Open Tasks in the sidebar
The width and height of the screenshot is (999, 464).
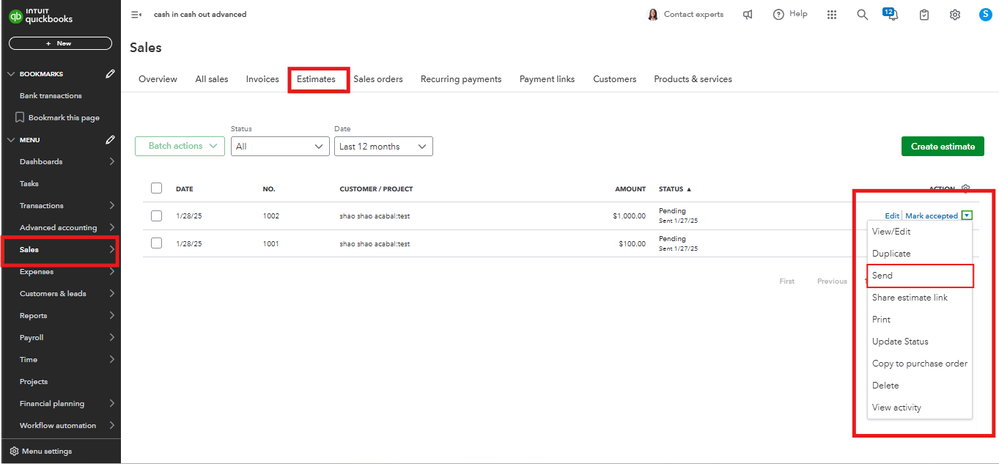tap(29, 184)
